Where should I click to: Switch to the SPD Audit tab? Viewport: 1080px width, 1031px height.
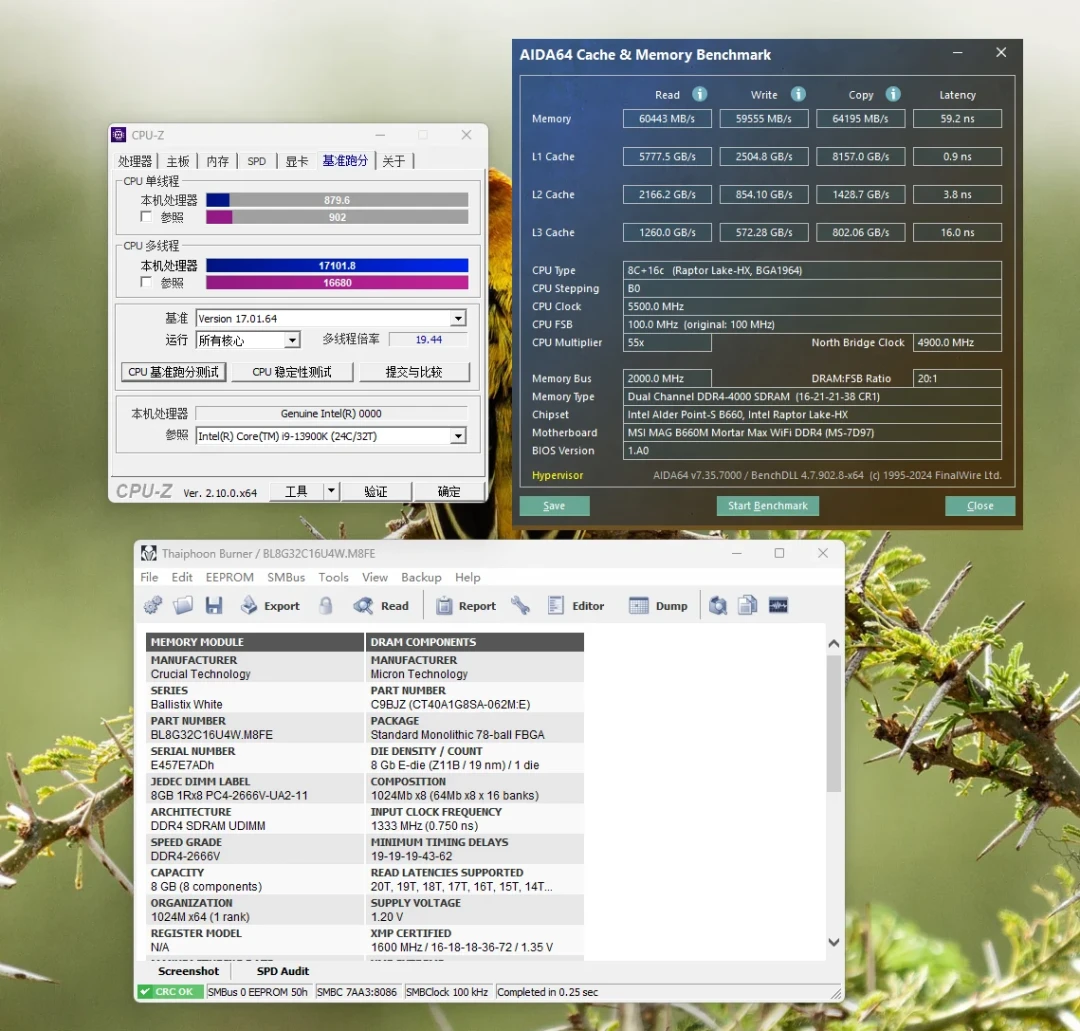(x=282, y=970)
